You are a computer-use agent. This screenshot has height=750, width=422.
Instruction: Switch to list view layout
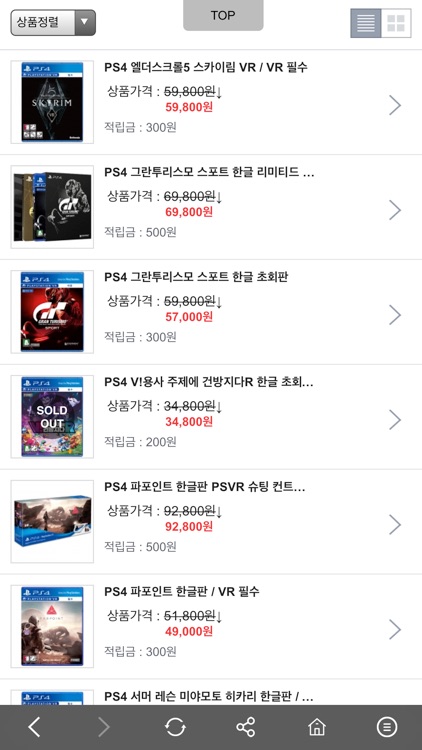(x=366, y=23)
